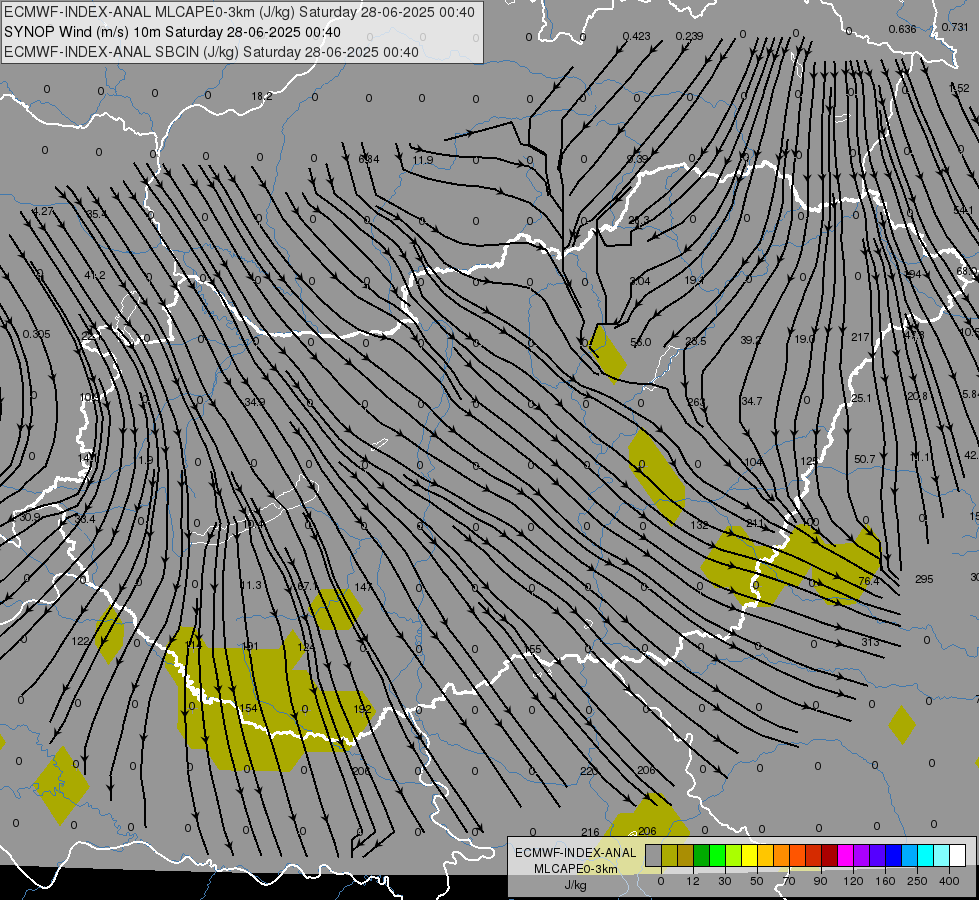Click the map value 192
Image resolution: width=979 pixels, height=900 pixels.
(362, 709)
